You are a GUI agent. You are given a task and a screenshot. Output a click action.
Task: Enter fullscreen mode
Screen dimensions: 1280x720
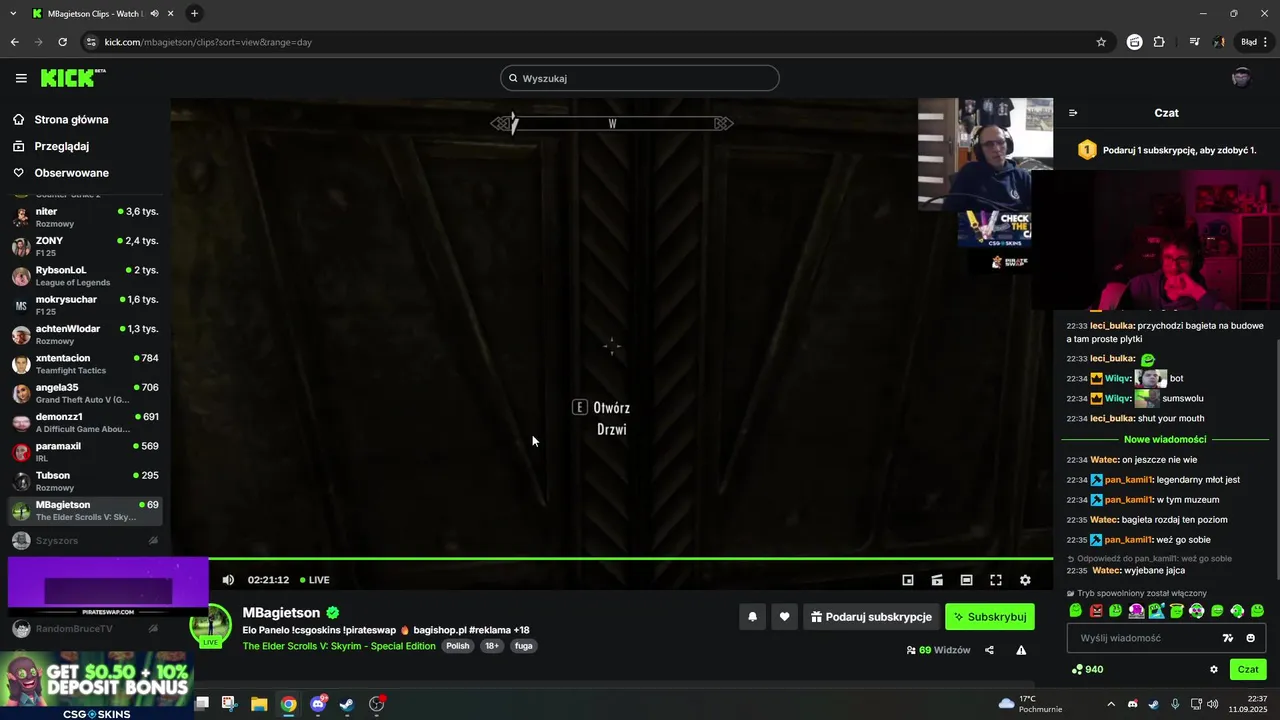click(x=996, y=580)
